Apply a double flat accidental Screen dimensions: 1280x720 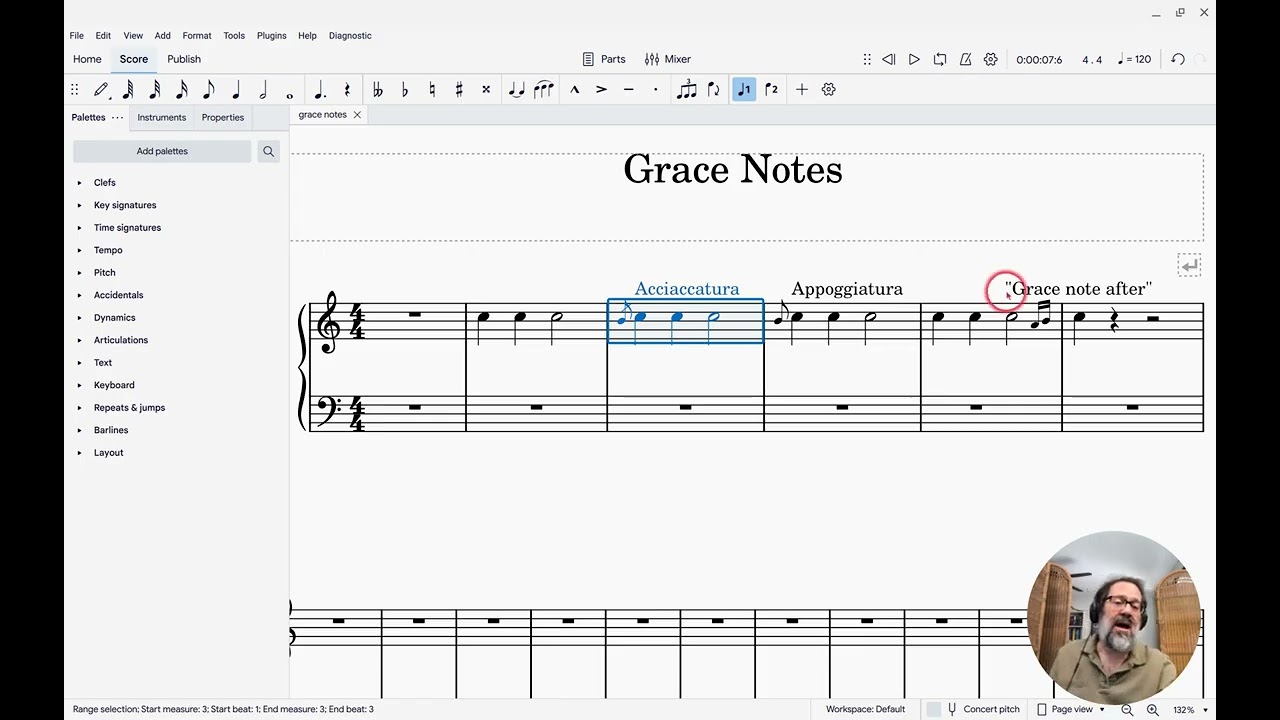point(377,90)
